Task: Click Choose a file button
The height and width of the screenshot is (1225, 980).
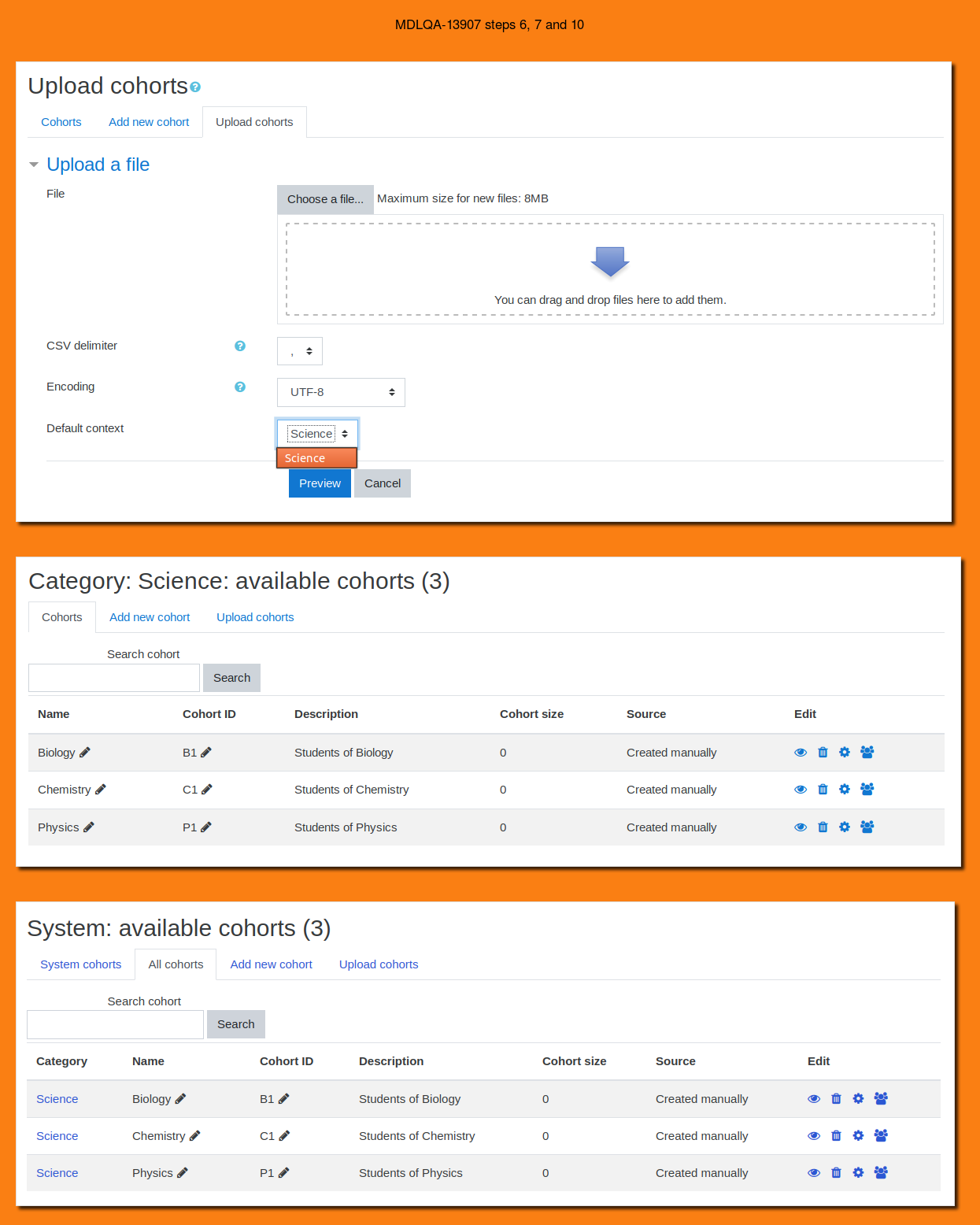Action: (325, 199)
